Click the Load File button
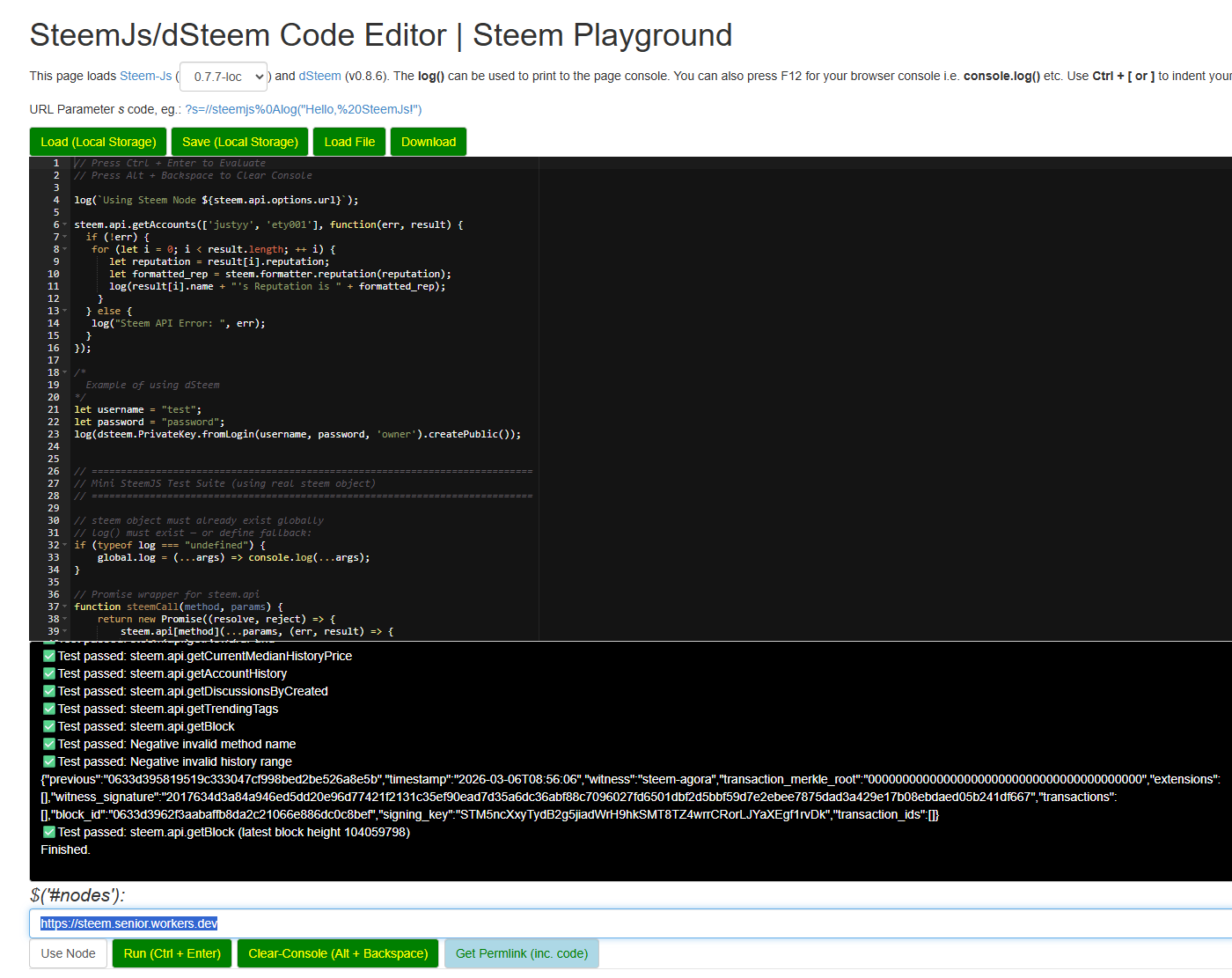 click(x=349, y=142)
